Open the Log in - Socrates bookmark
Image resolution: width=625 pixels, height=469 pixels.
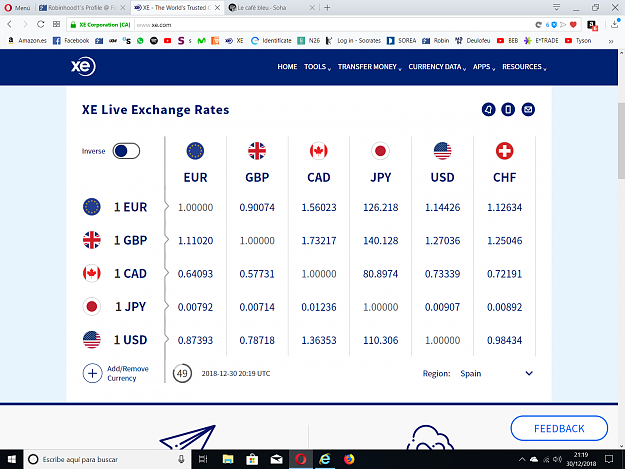coord(354,41)
